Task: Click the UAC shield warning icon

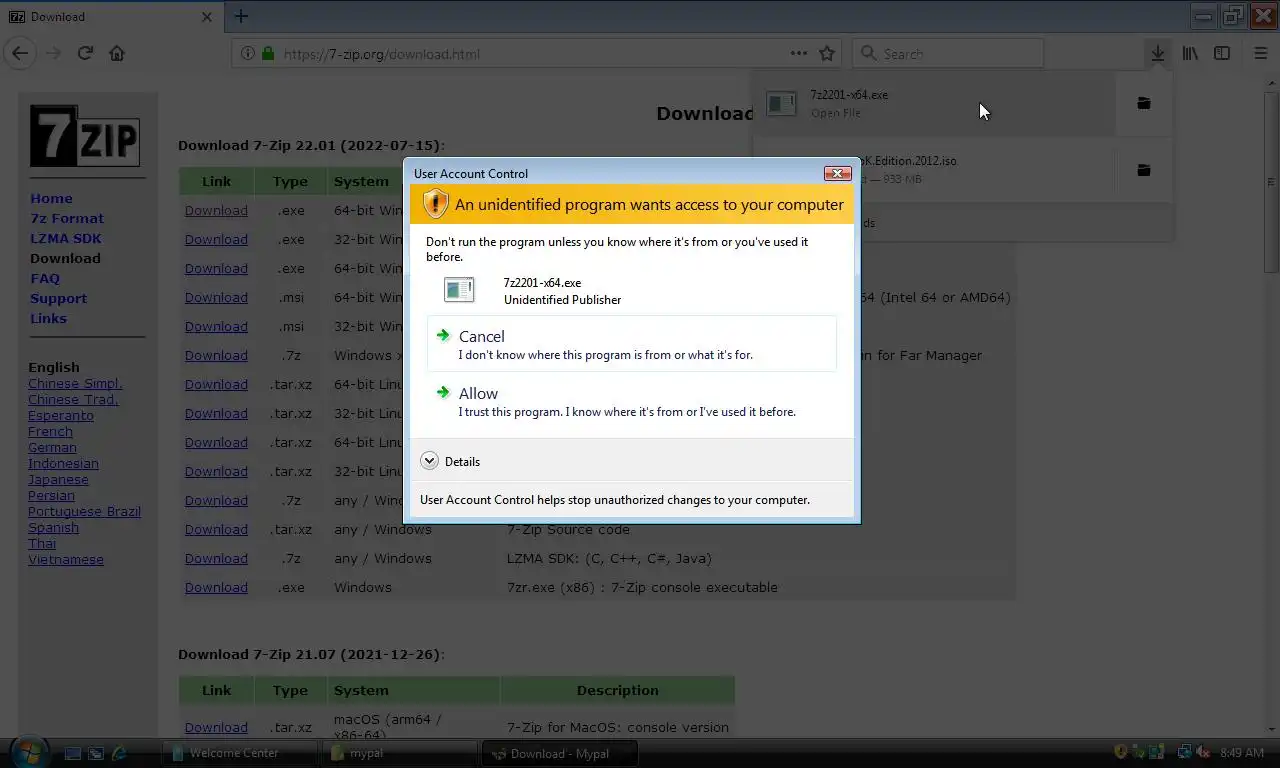Action: pos(435,204)
